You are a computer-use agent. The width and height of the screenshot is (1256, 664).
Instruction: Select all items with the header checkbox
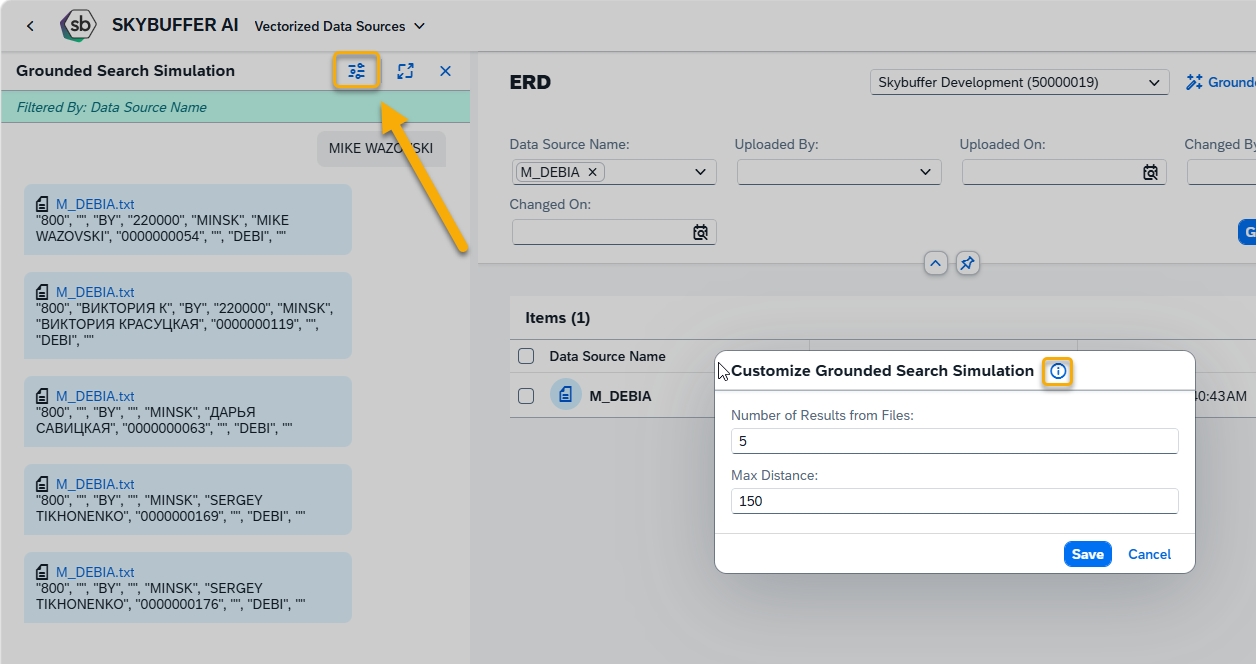(x=526, y=356)
